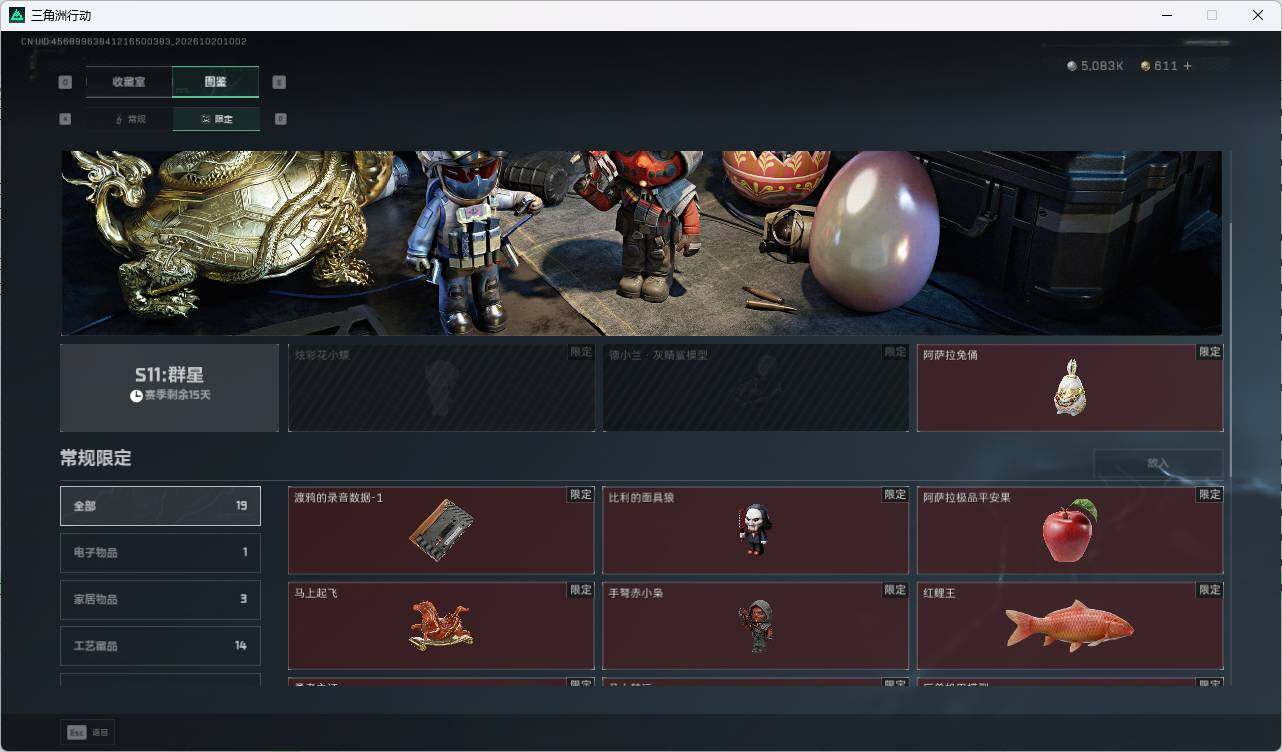
Task: Click the 阿萨拉兔俑 rabbit figurine icon
Action: pyautogui.click(x=1069, y=388)
